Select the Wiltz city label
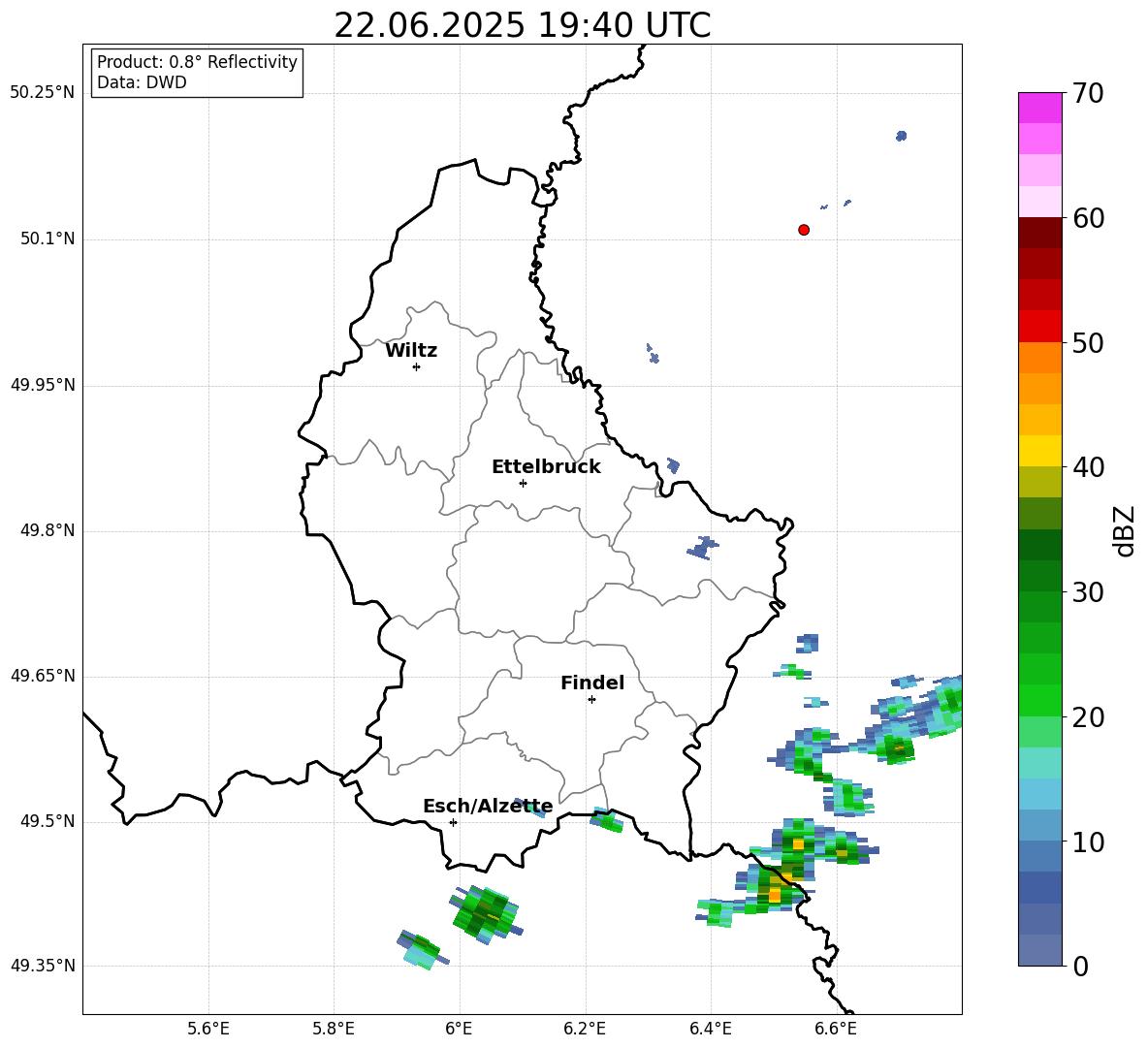1148x1048 pixels. pyautogui.click(x=411, y=351)
